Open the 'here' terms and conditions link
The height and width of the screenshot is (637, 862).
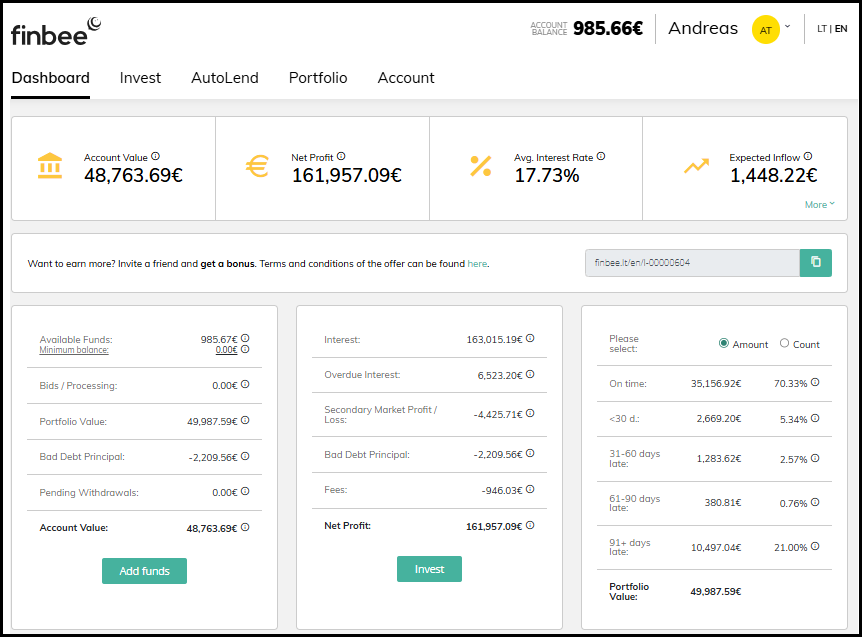coord(477,264)
